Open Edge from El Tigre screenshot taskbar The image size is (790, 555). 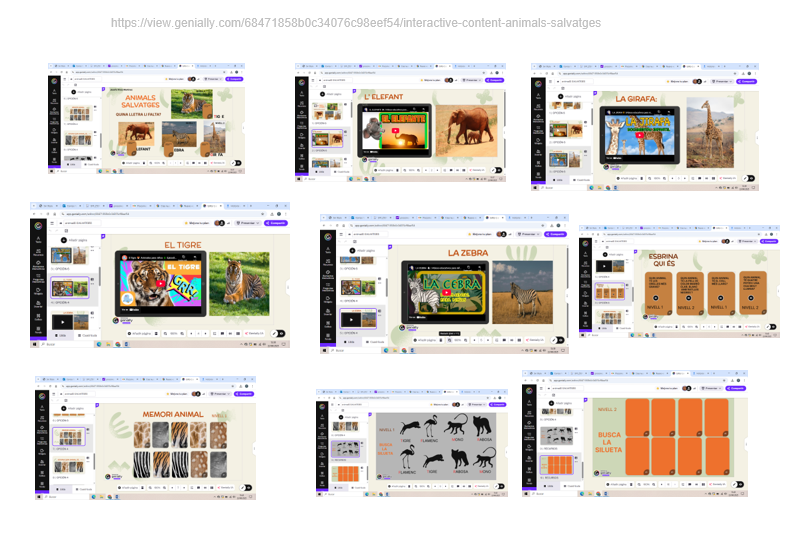coord(99,344)
